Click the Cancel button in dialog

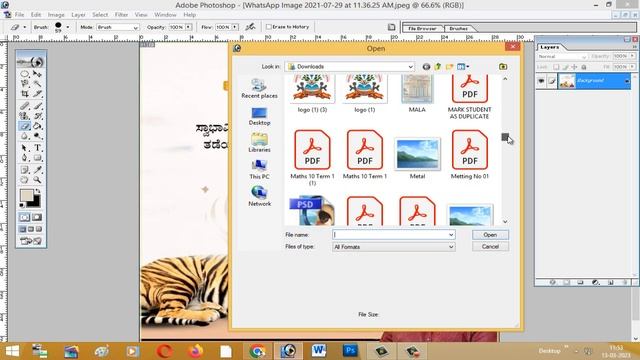[x=490, y=247]
